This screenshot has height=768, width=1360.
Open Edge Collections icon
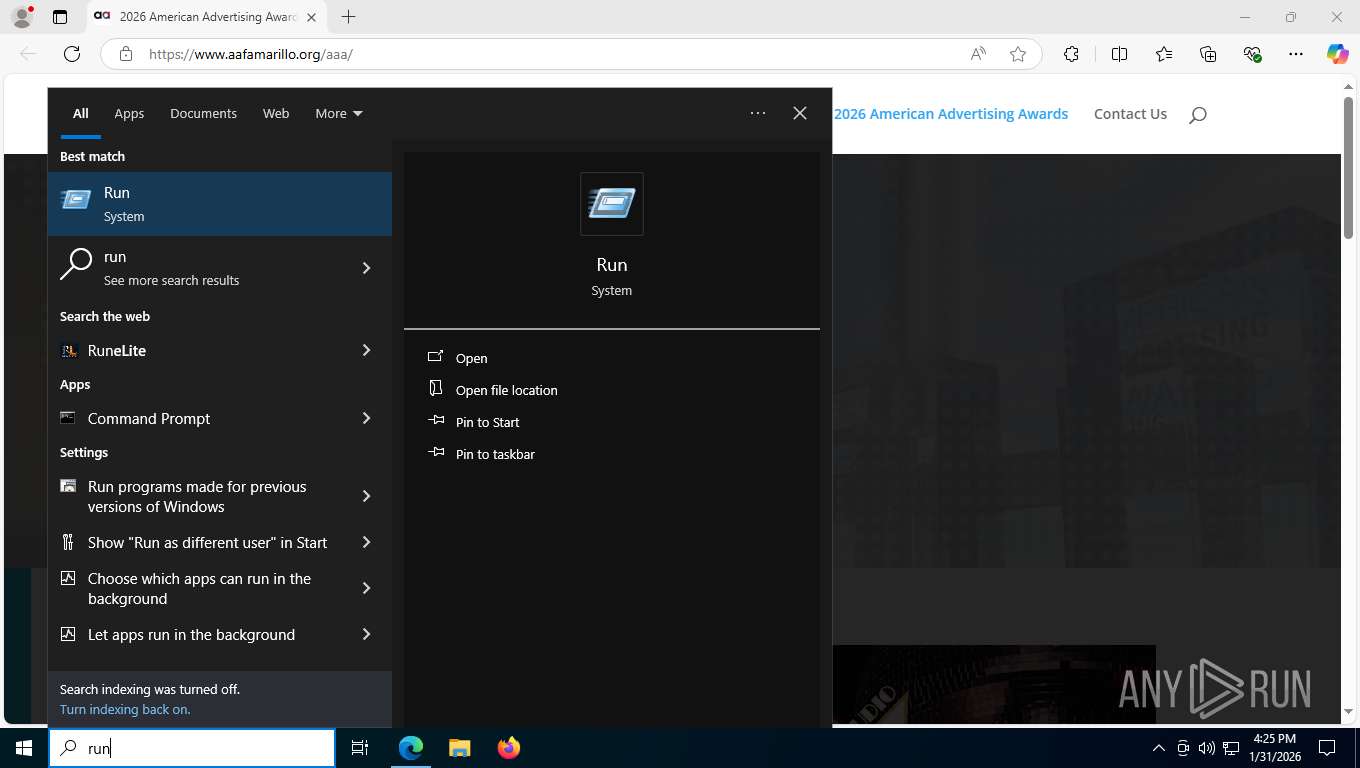point(1208,54)
